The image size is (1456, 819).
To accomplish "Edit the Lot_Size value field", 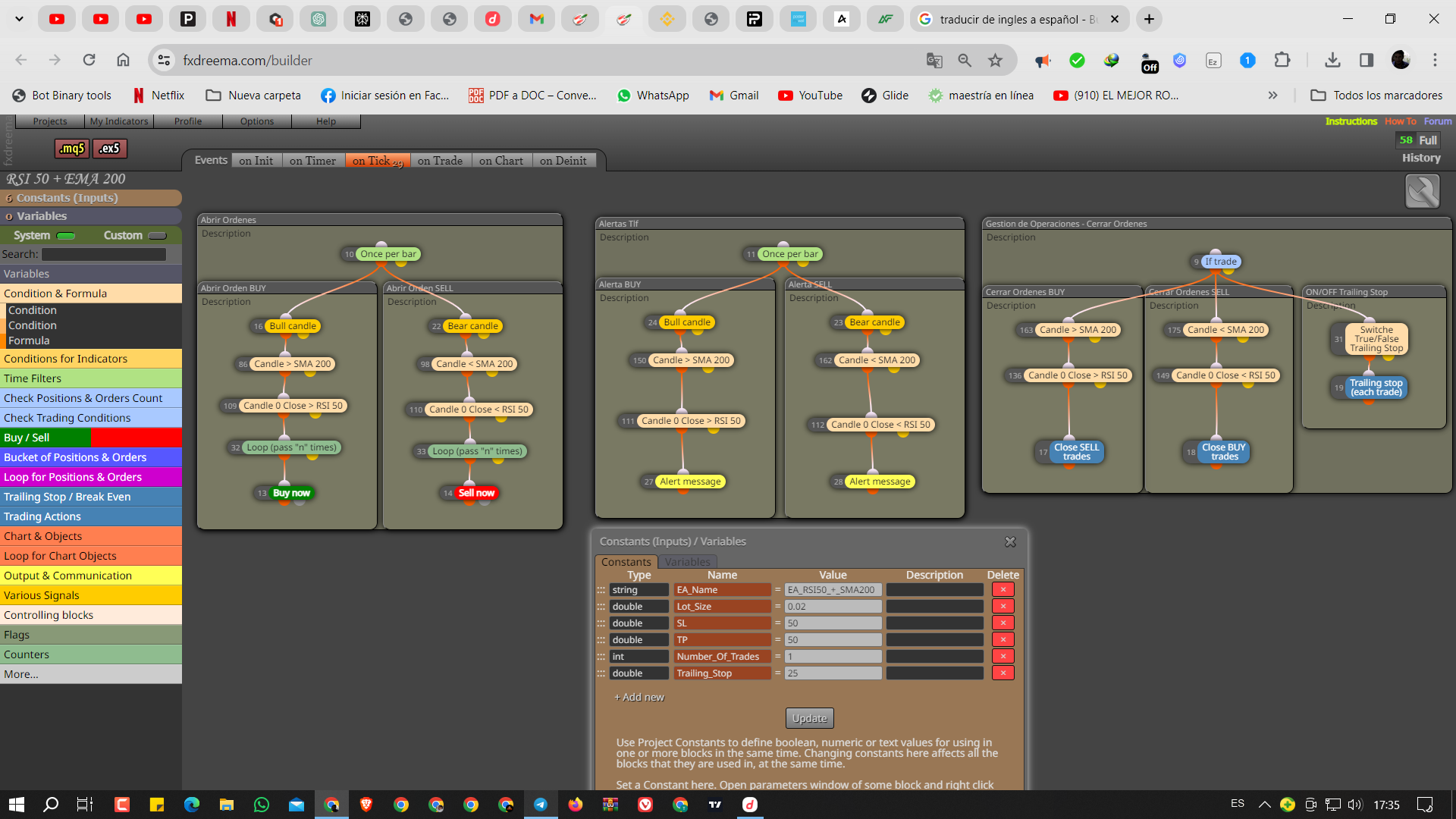I will [x=833, y=607].
